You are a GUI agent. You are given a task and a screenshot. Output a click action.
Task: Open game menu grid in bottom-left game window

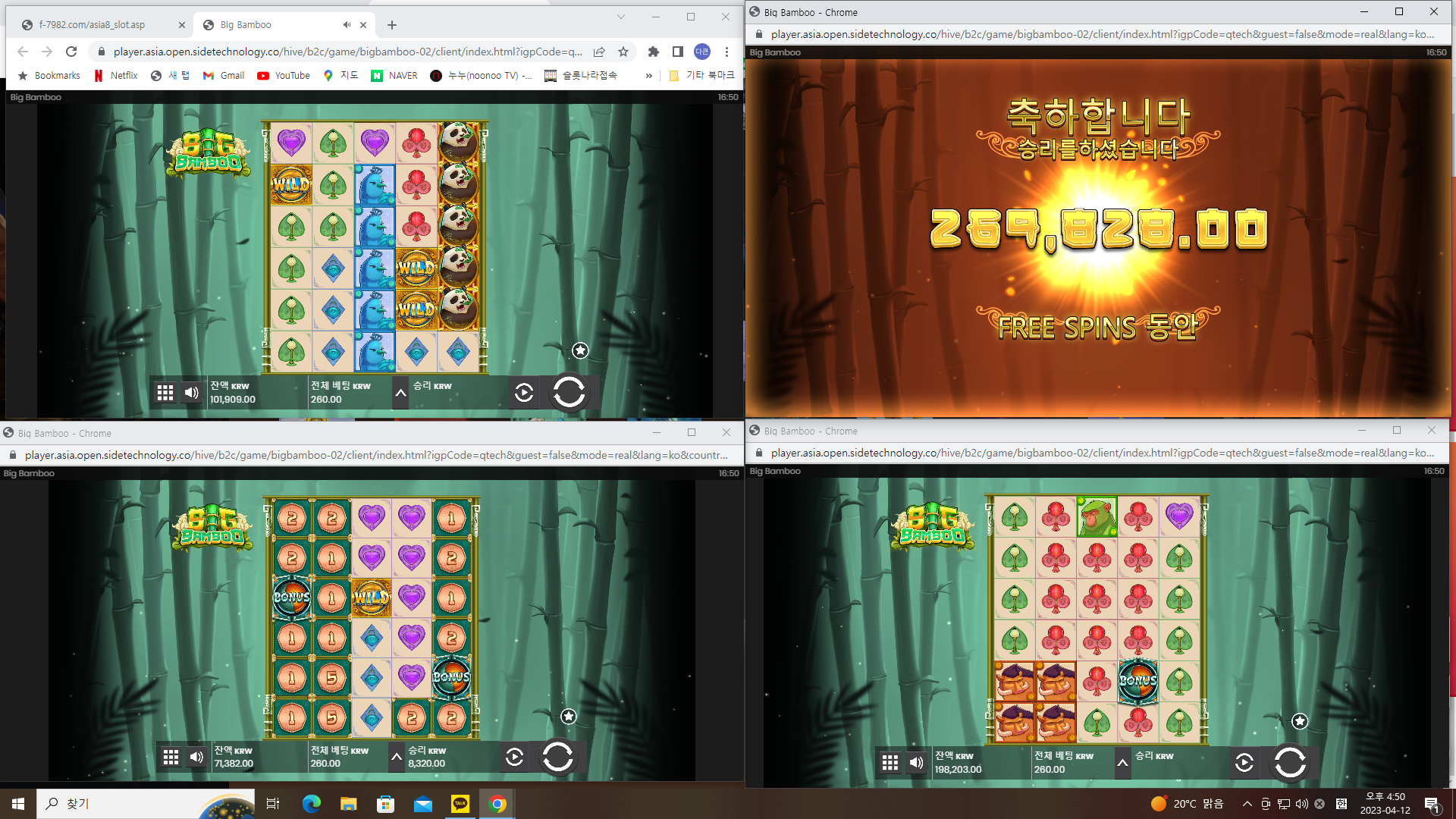(x=171, y=757)
